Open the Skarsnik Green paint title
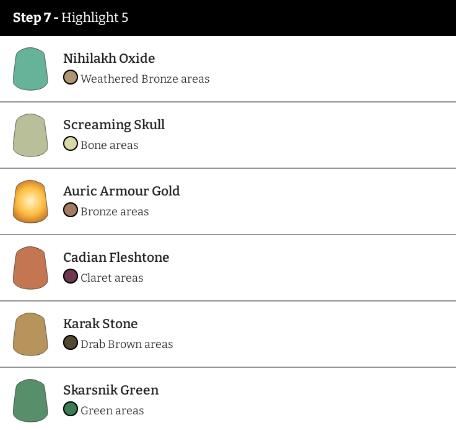 pos(111,390)
